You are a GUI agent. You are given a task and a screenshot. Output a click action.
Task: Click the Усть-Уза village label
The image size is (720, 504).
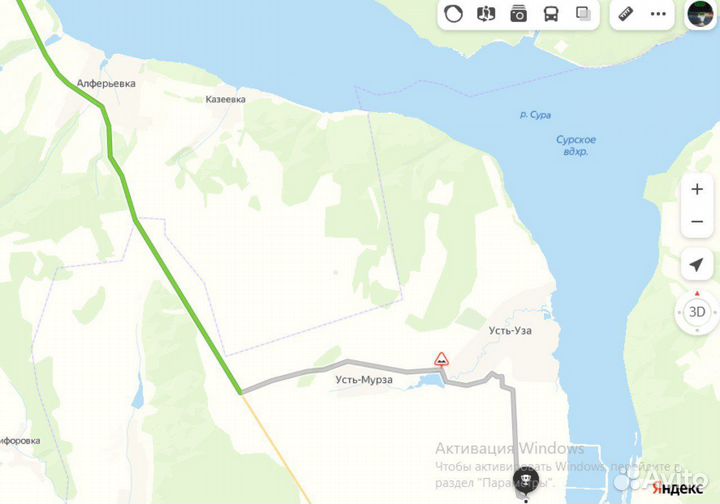pyautogui.click(x=510, y=330)
